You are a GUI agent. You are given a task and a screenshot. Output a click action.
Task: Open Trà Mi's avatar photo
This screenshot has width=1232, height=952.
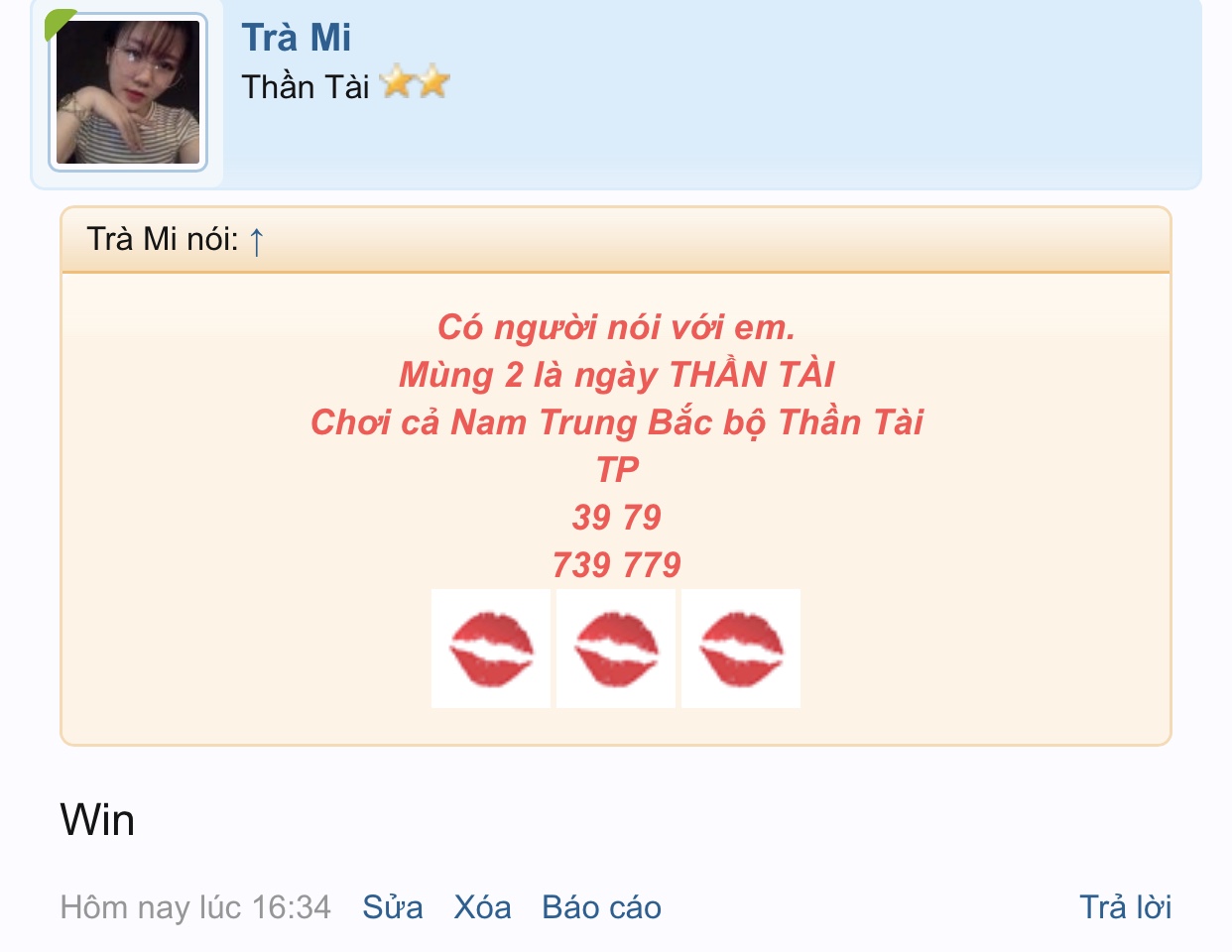[x=128, y=91]
